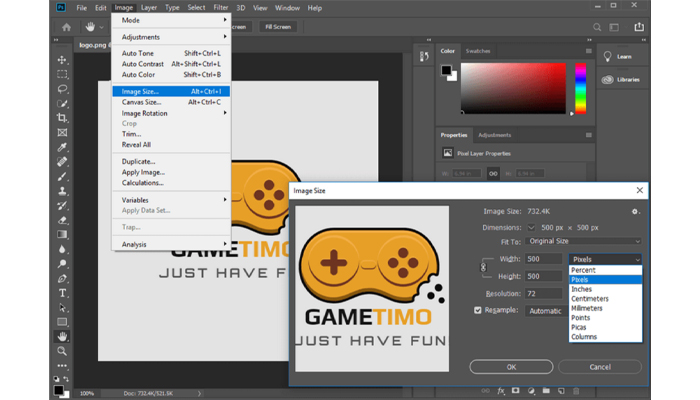Toggle the Dimensions unit disclosure arrow
Screen dimensions: 700x400
point(532,227)
